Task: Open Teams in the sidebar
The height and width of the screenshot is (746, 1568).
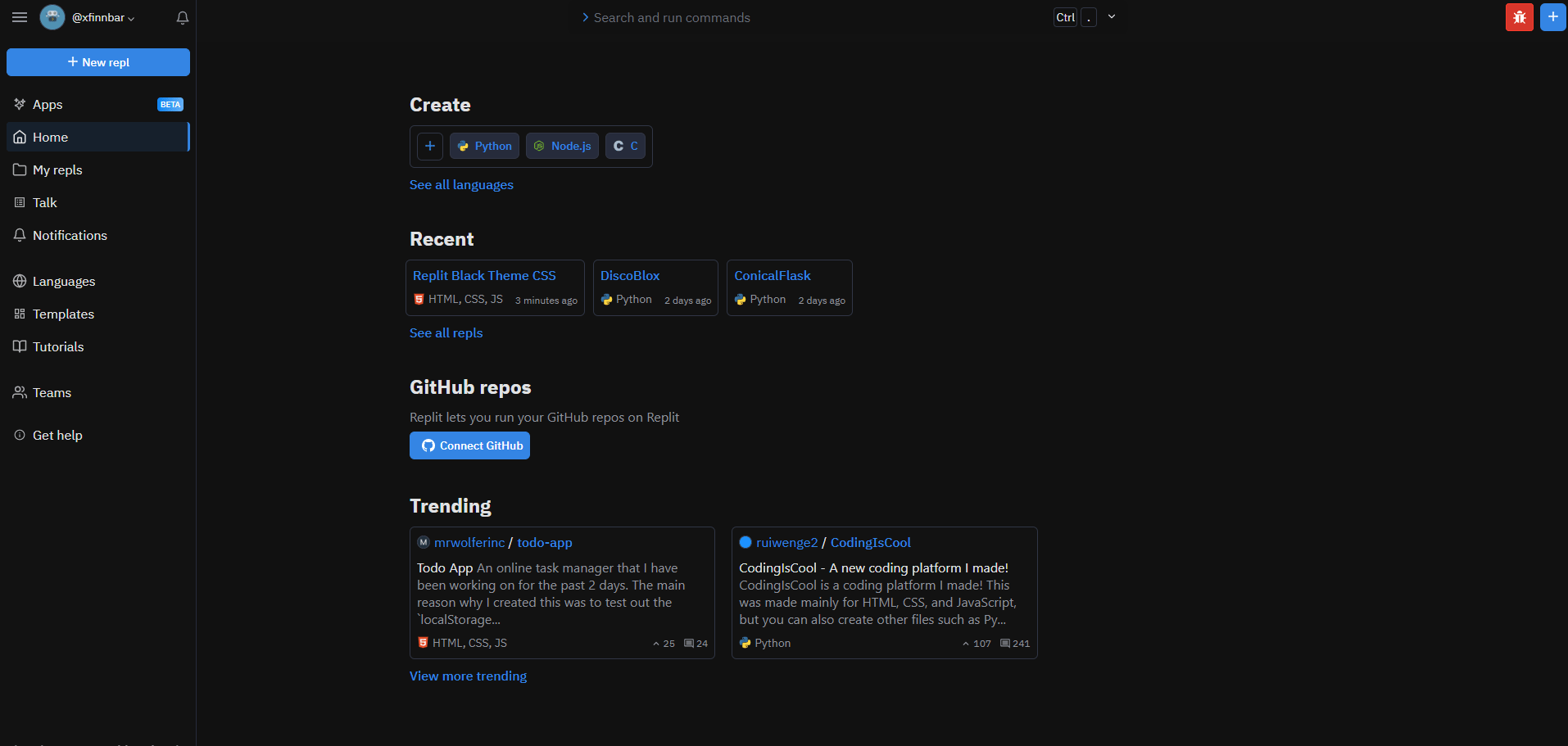Action: coord(98,392)
